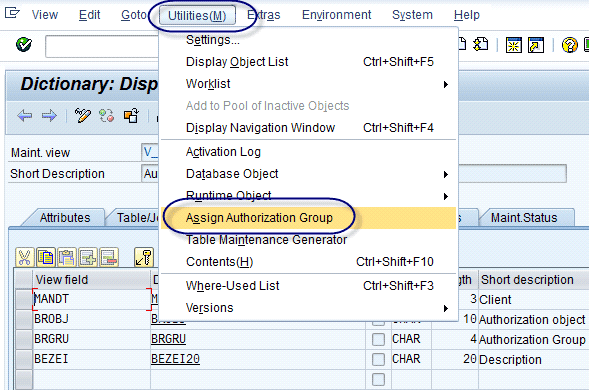Expand the Worklist submenu arrow

tap(446, 85)
